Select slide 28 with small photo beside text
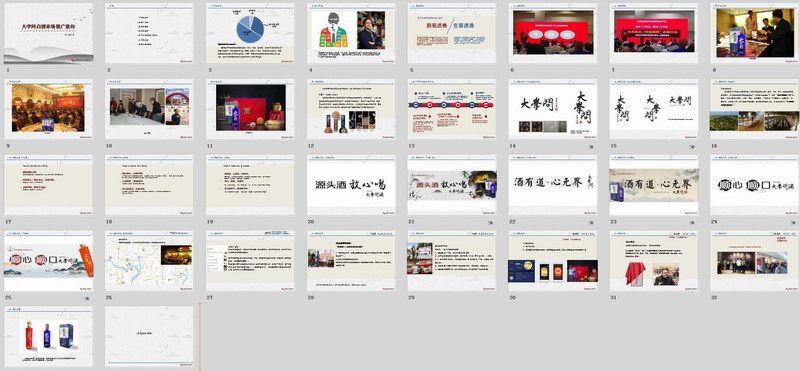 [351, 261]
